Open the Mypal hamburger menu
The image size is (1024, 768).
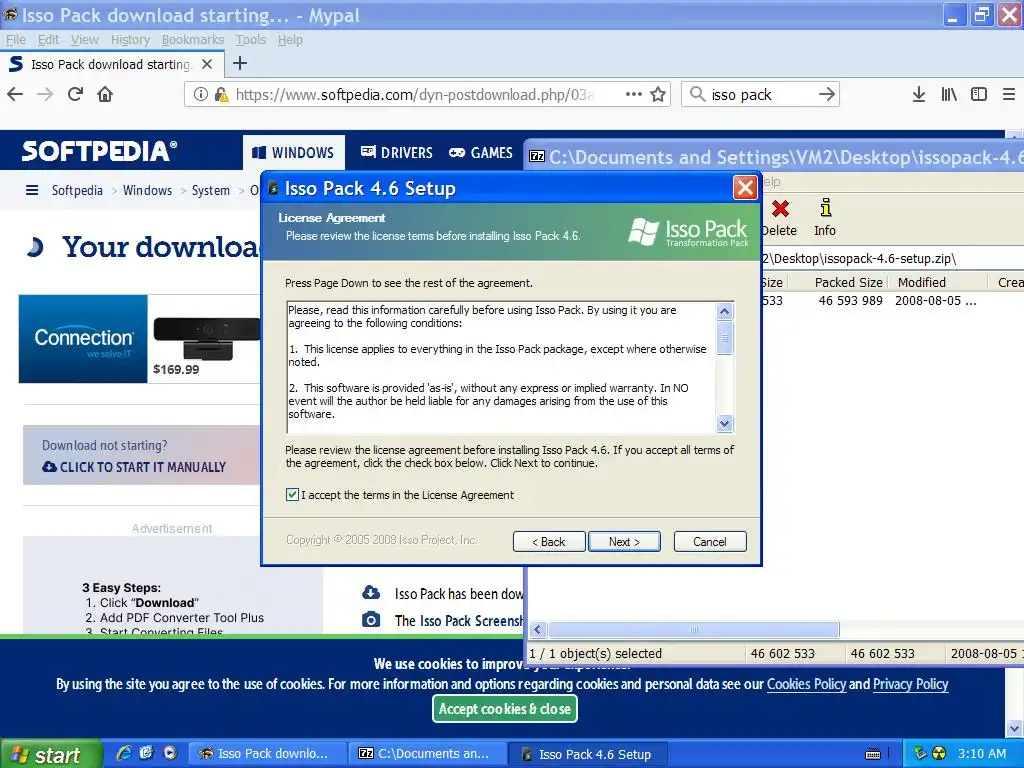click(x=1008, y=95)
